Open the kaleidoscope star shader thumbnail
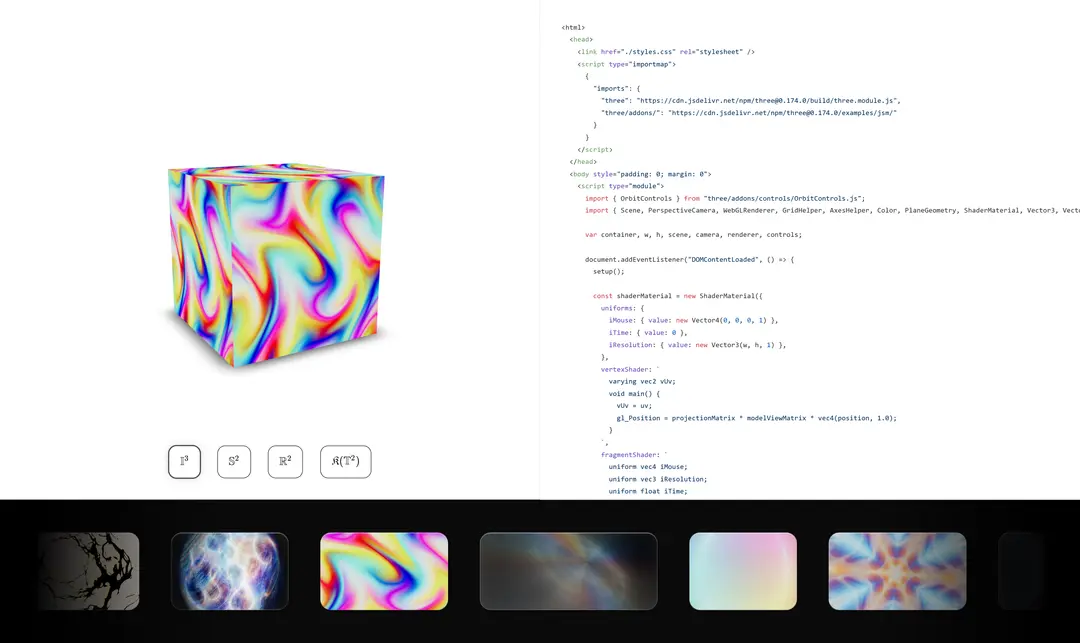This screenshot has width=1080, height=643. 897,571
